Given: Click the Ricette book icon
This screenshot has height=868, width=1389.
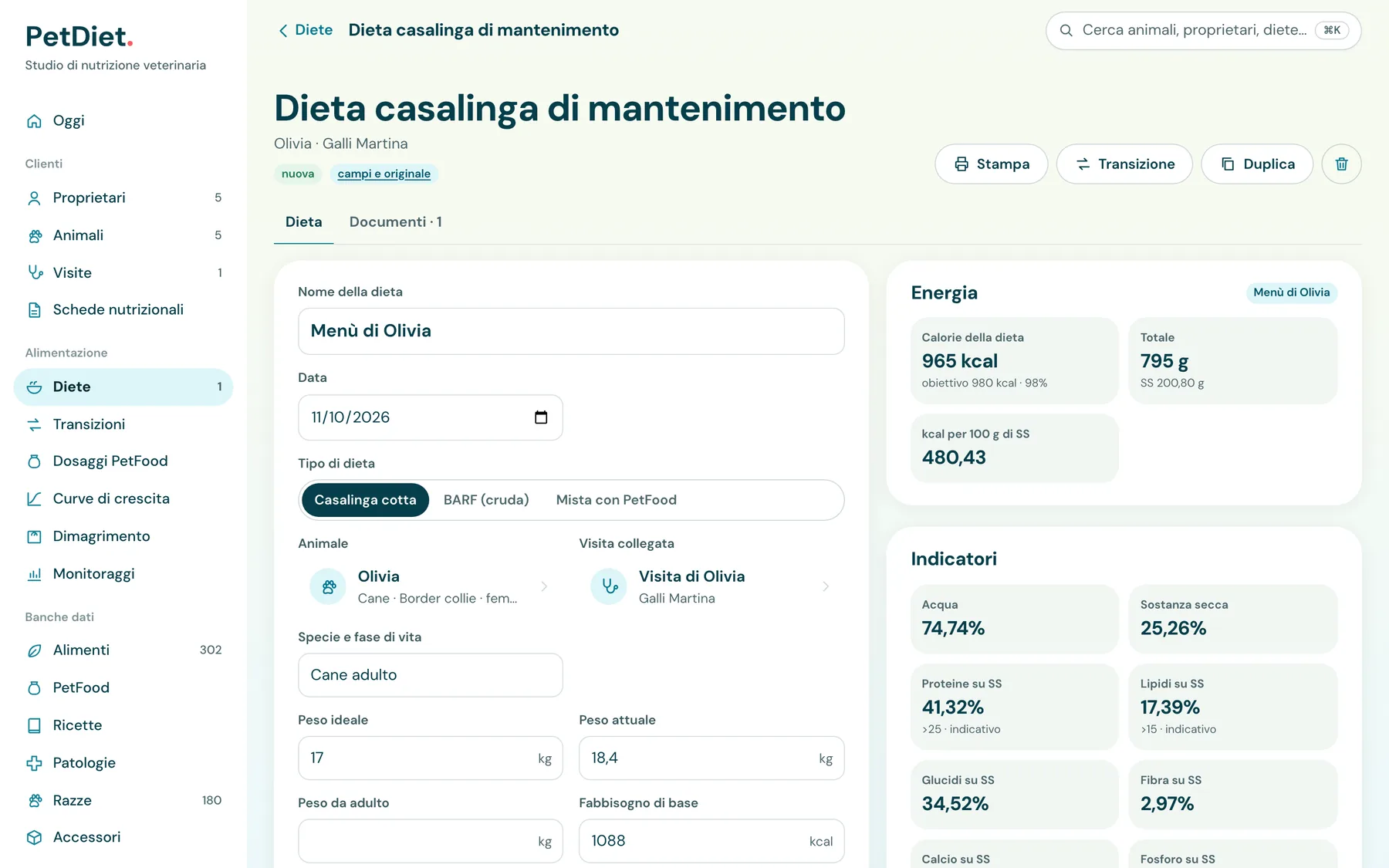Looking at the screenshot, I should coord(34,725).
